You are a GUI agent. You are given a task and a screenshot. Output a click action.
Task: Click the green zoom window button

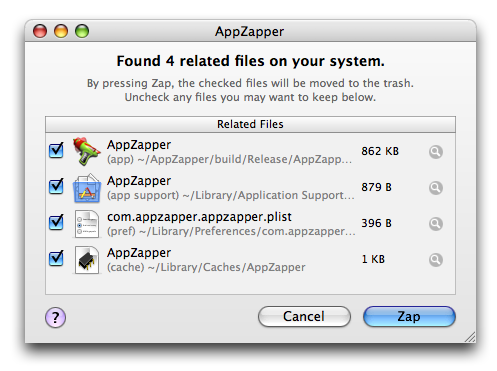pos(82,31)
